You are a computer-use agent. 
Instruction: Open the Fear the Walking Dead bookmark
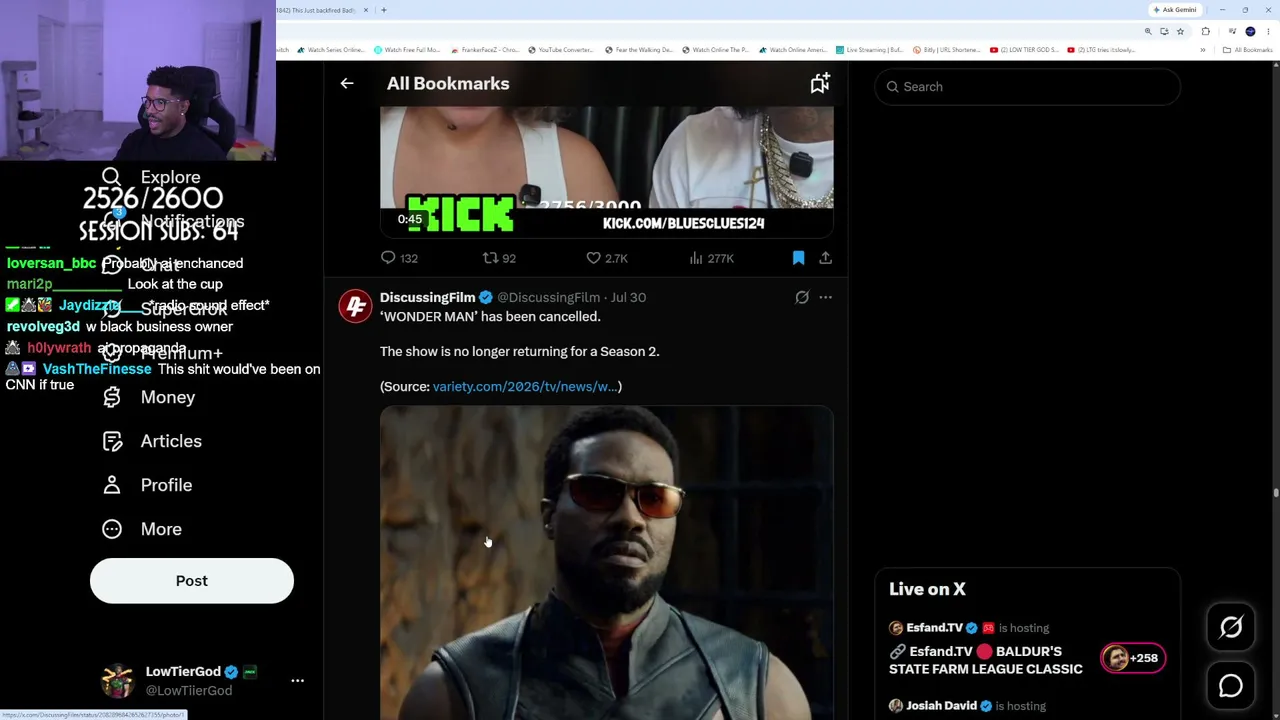point(638,50)
